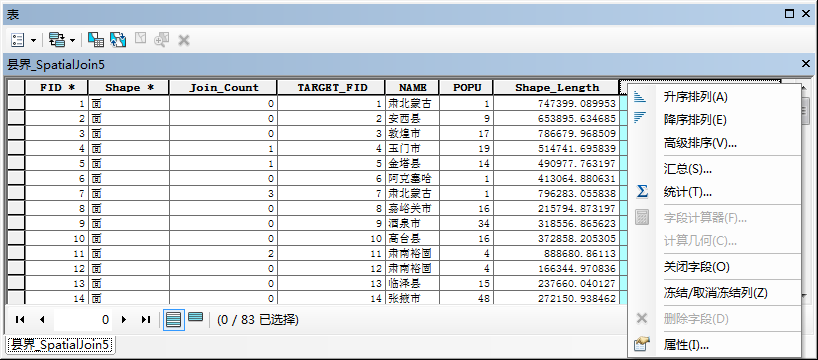This screenshot has width=818, height=360.
Task: Click the POPU column header
Action: pyautogui.click(x=466, y=88)
